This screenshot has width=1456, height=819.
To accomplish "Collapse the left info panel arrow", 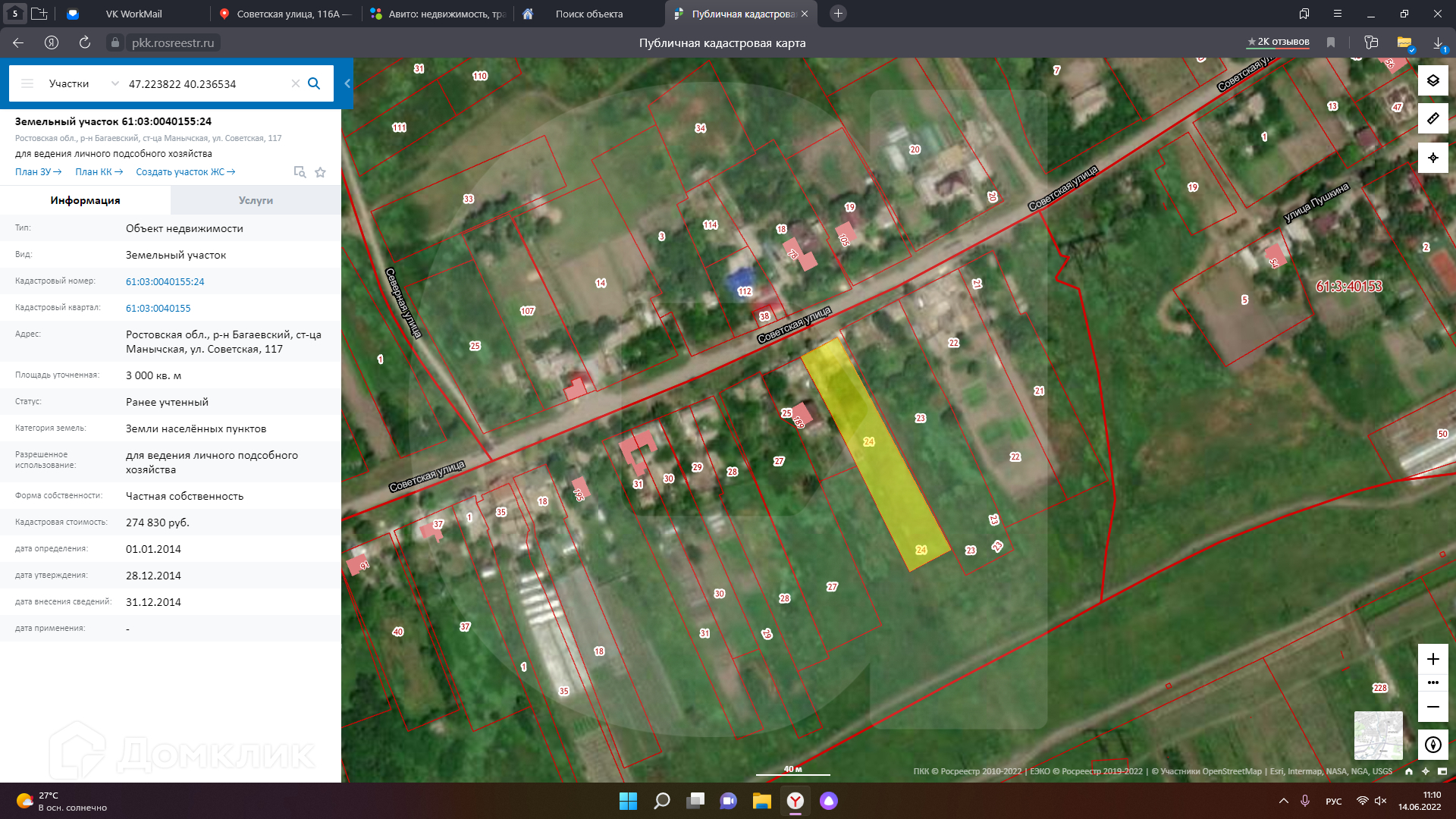I will (347, 83).
